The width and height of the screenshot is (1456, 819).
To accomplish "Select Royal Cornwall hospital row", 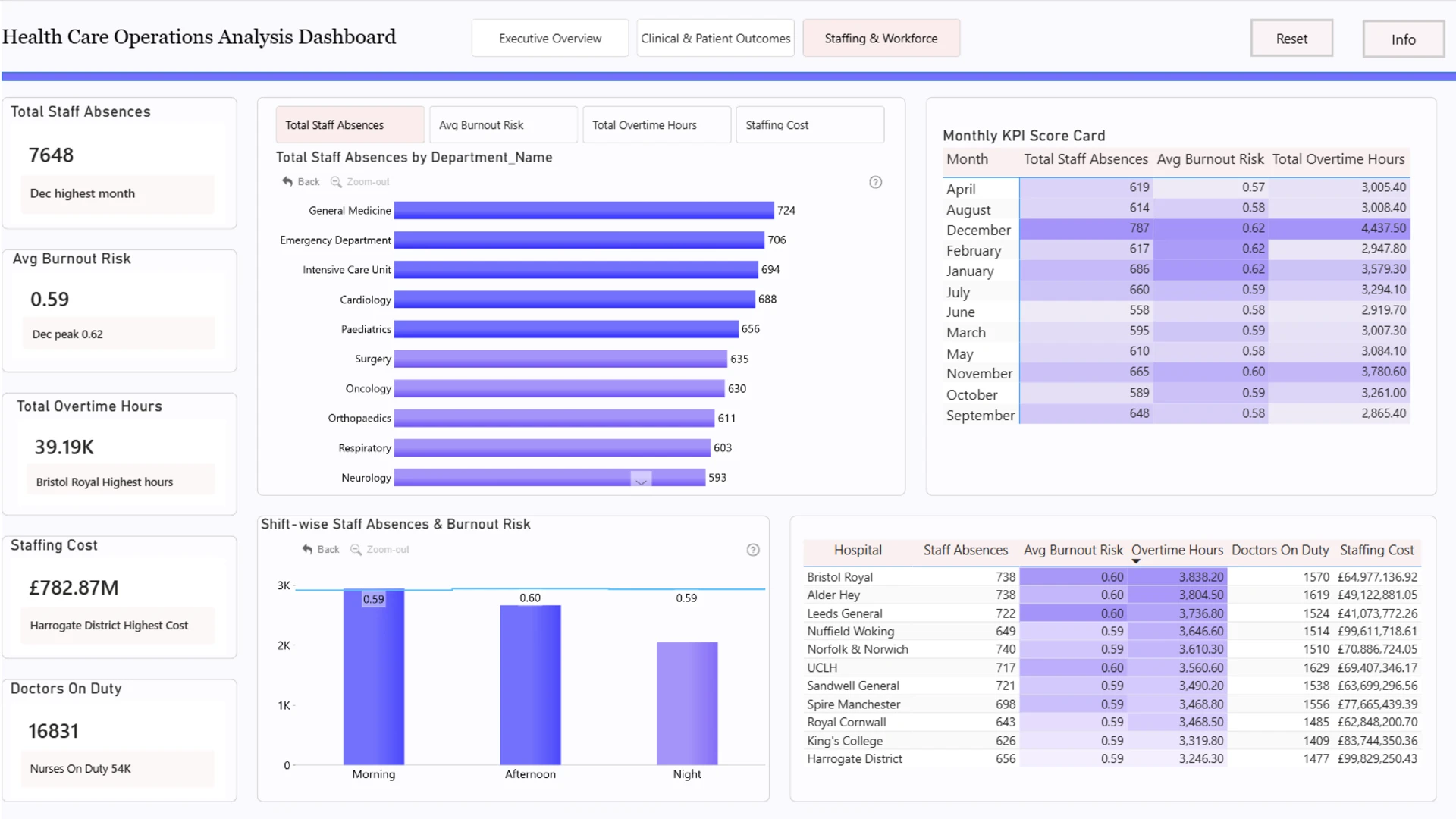I will (x=1112, y=723).
